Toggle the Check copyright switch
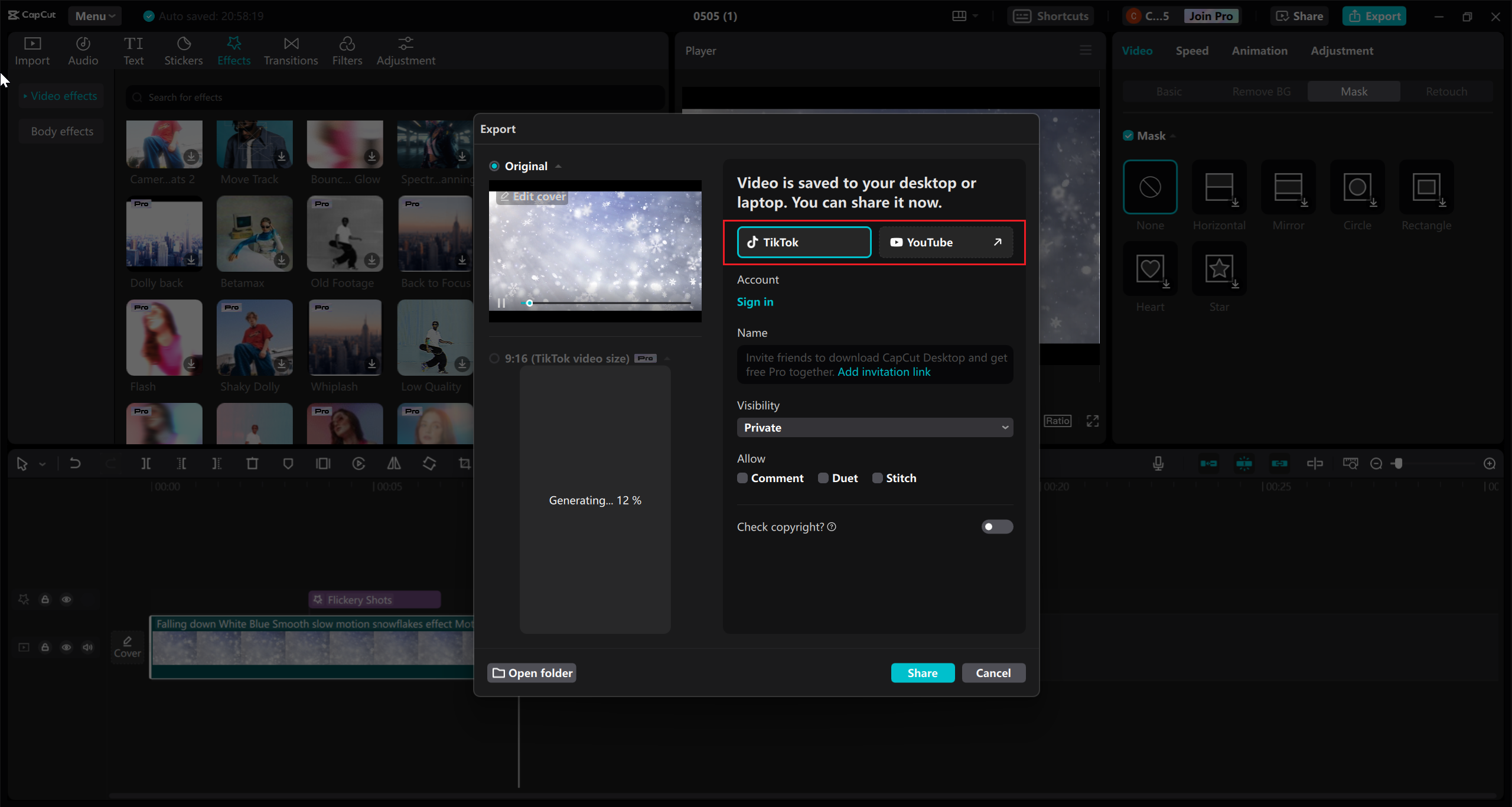This screenshot has width=1512, height=807. (x=996, y=526)
